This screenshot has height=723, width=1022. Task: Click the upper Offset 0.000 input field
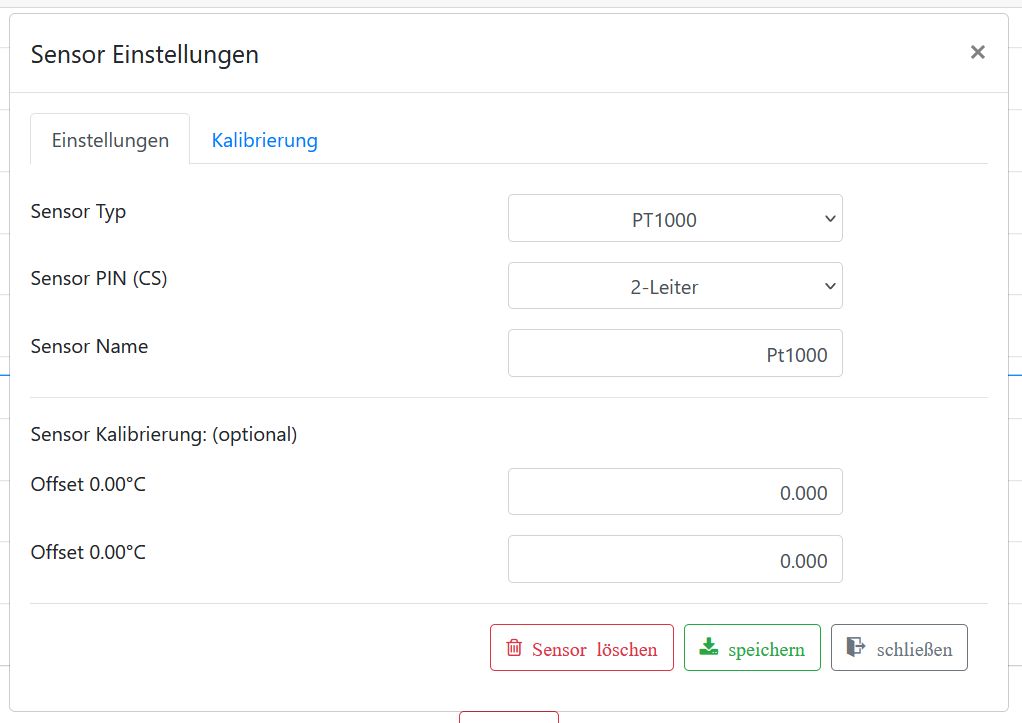(675, 492)
